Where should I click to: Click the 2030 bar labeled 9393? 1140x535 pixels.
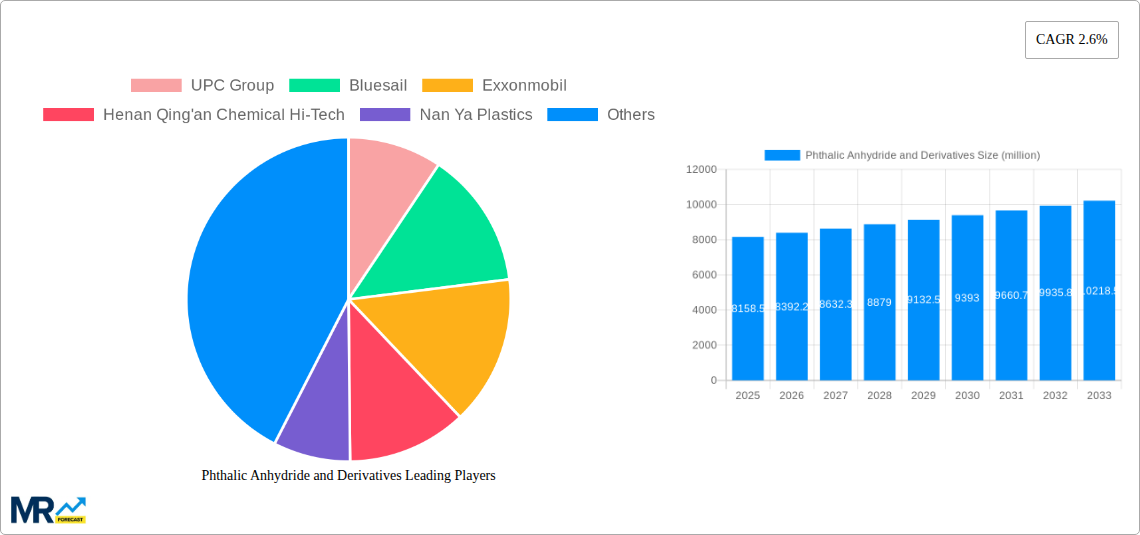(x=968, y=298)
